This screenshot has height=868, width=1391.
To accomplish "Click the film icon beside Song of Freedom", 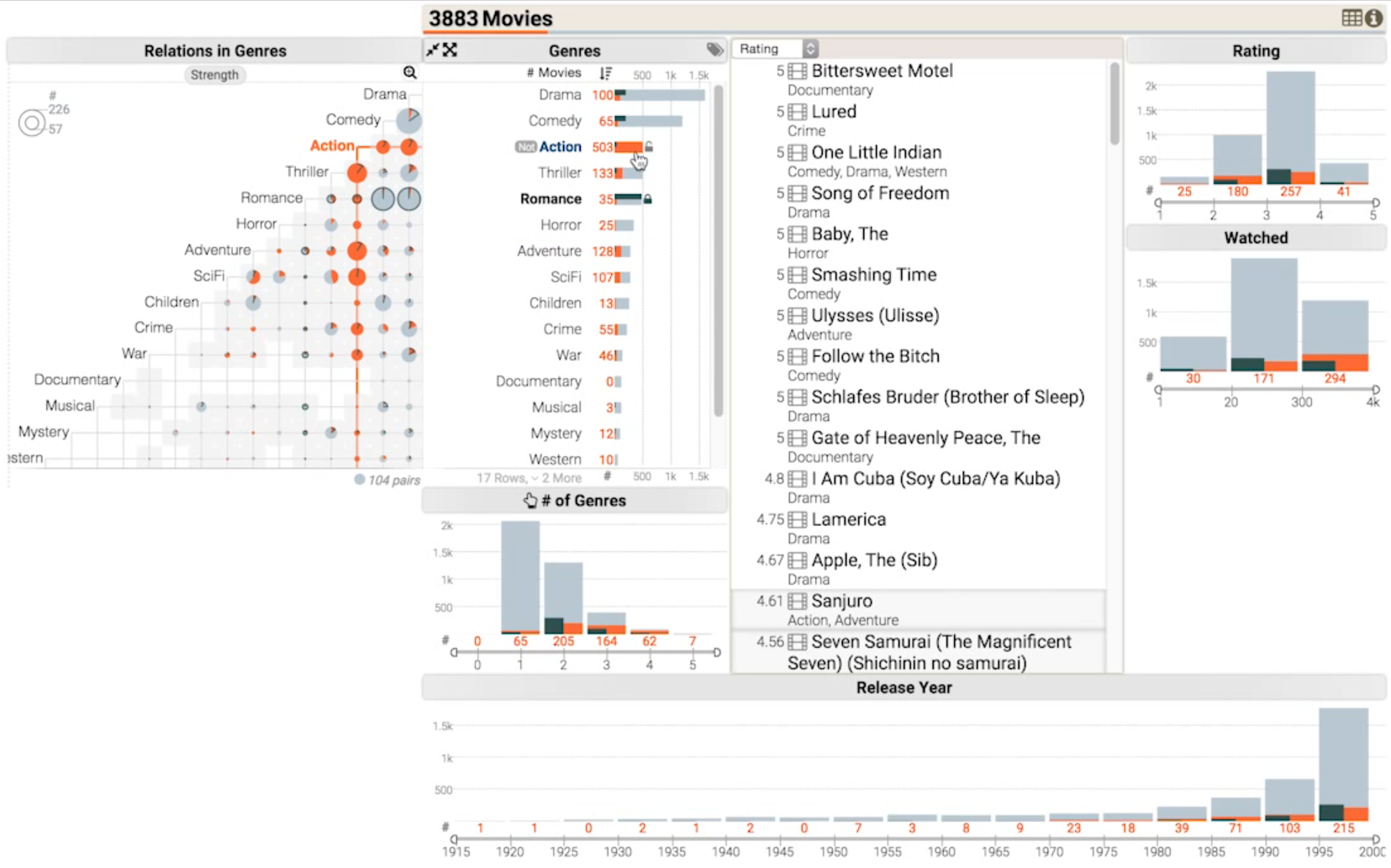I will (798, 193).
